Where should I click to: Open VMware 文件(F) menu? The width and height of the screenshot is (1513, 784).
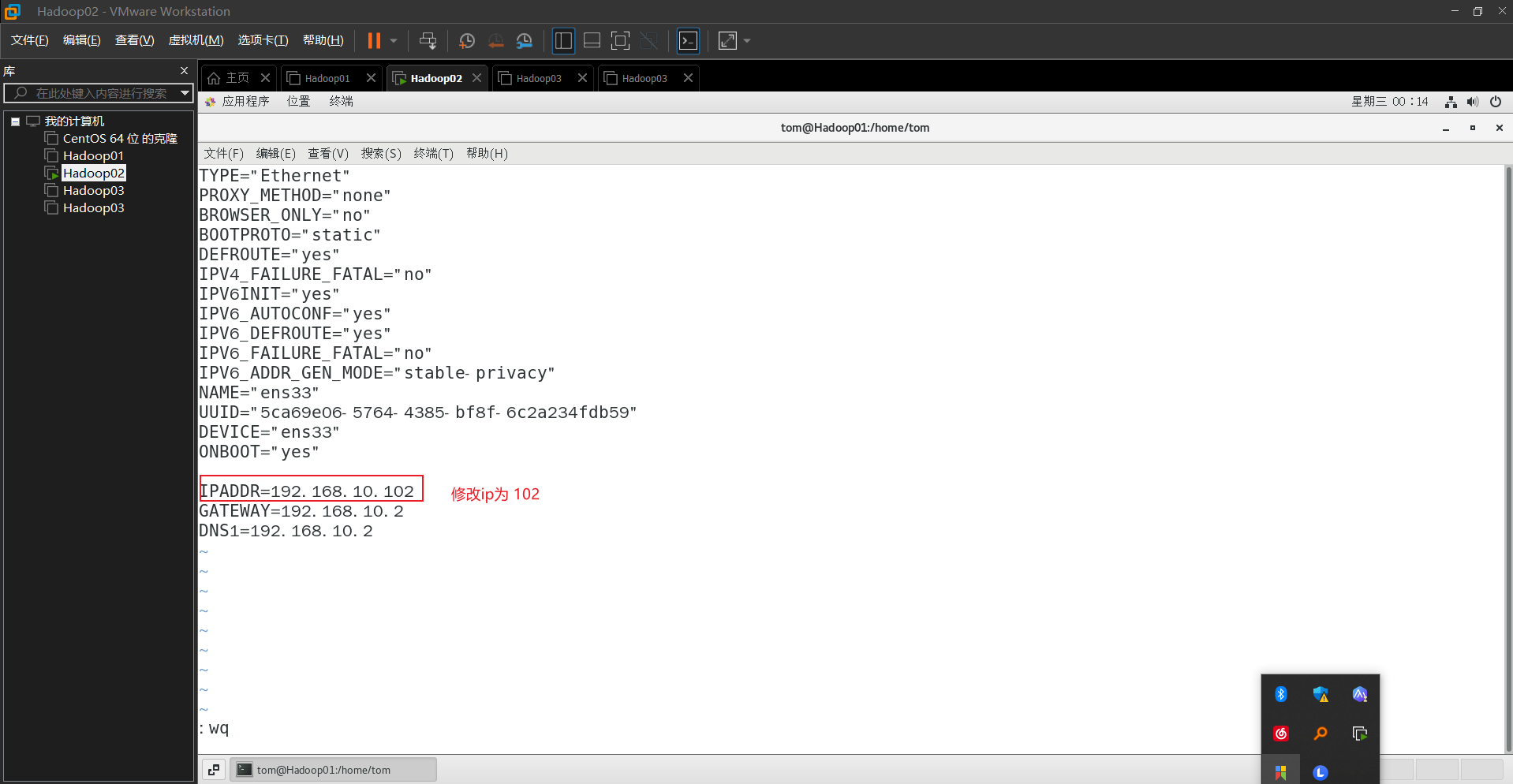[x=30, y=40]
